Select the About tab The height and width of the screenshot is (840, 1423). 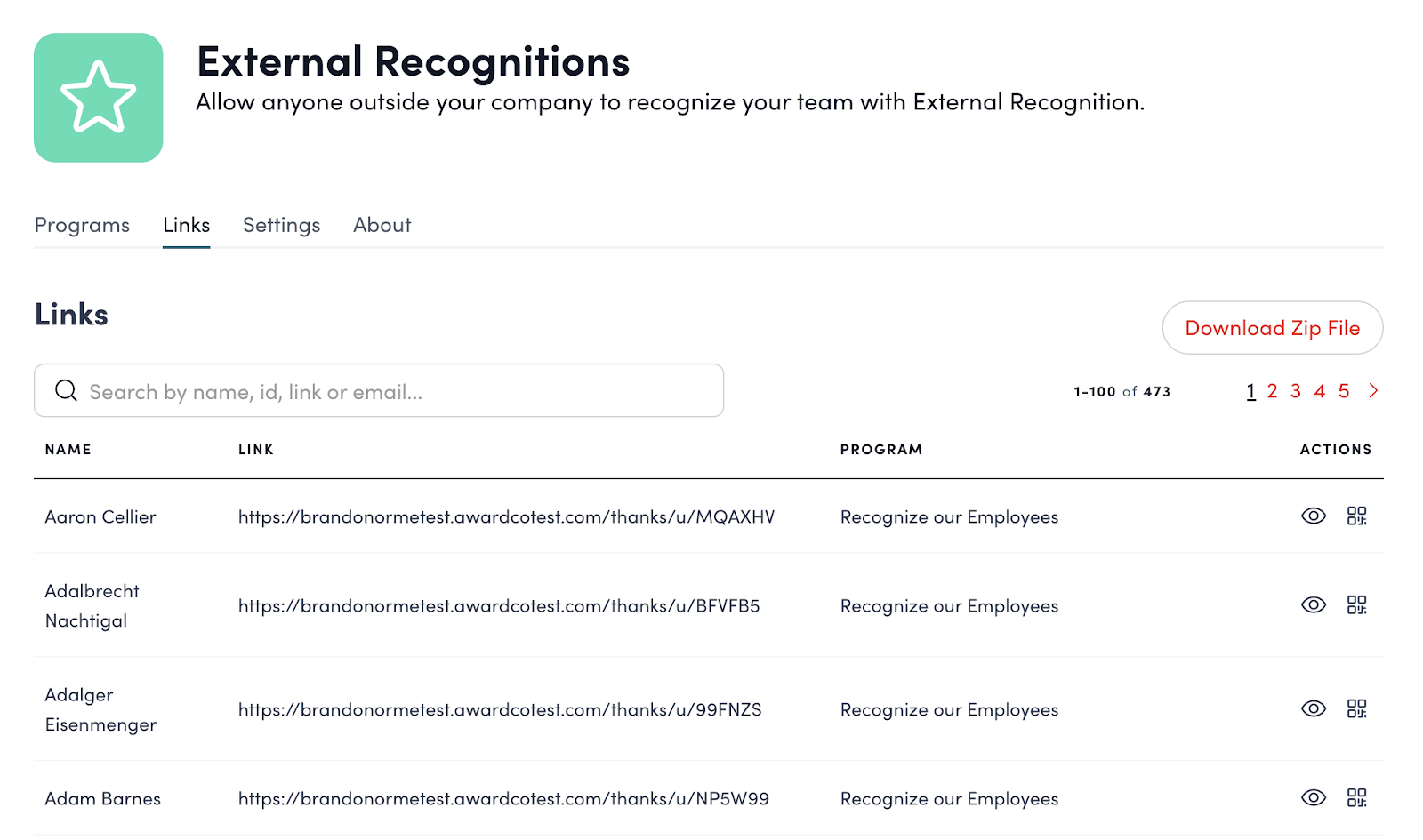(x=382, y=226)
